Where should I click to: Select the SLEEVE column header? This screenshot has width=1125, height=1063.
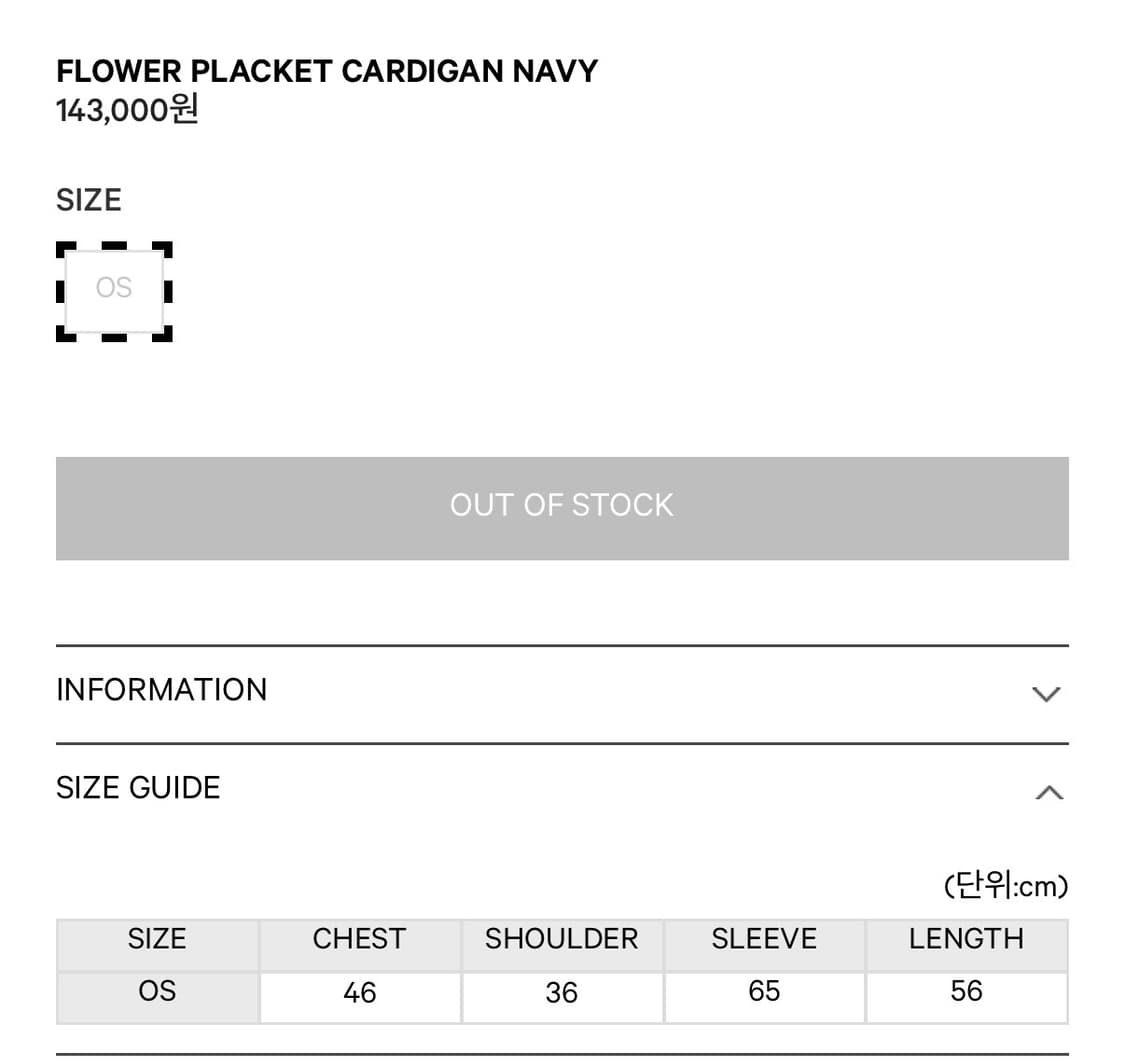(x=763, y=939)
